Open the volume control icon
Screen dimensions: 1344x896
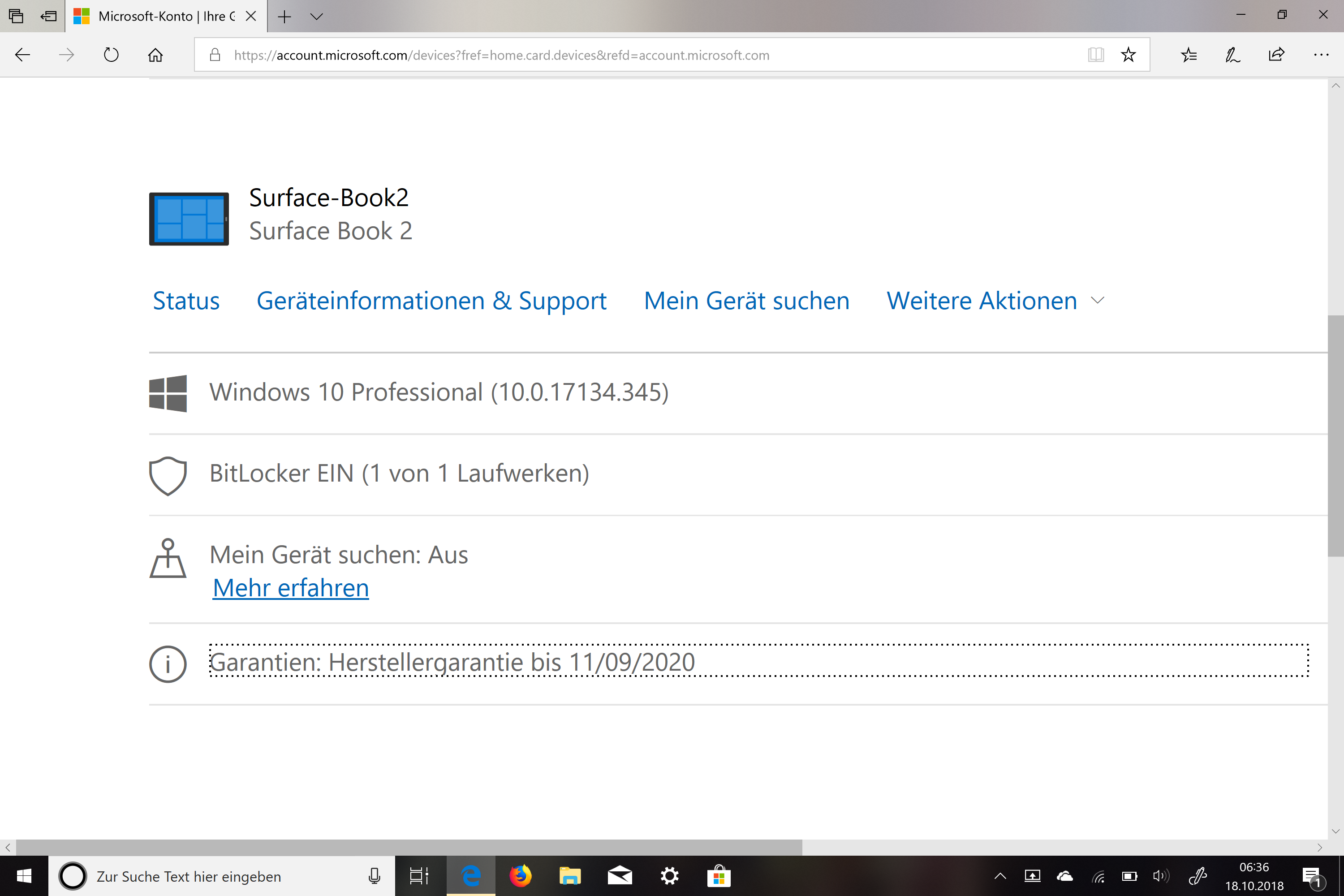(x=1162, y=876)
